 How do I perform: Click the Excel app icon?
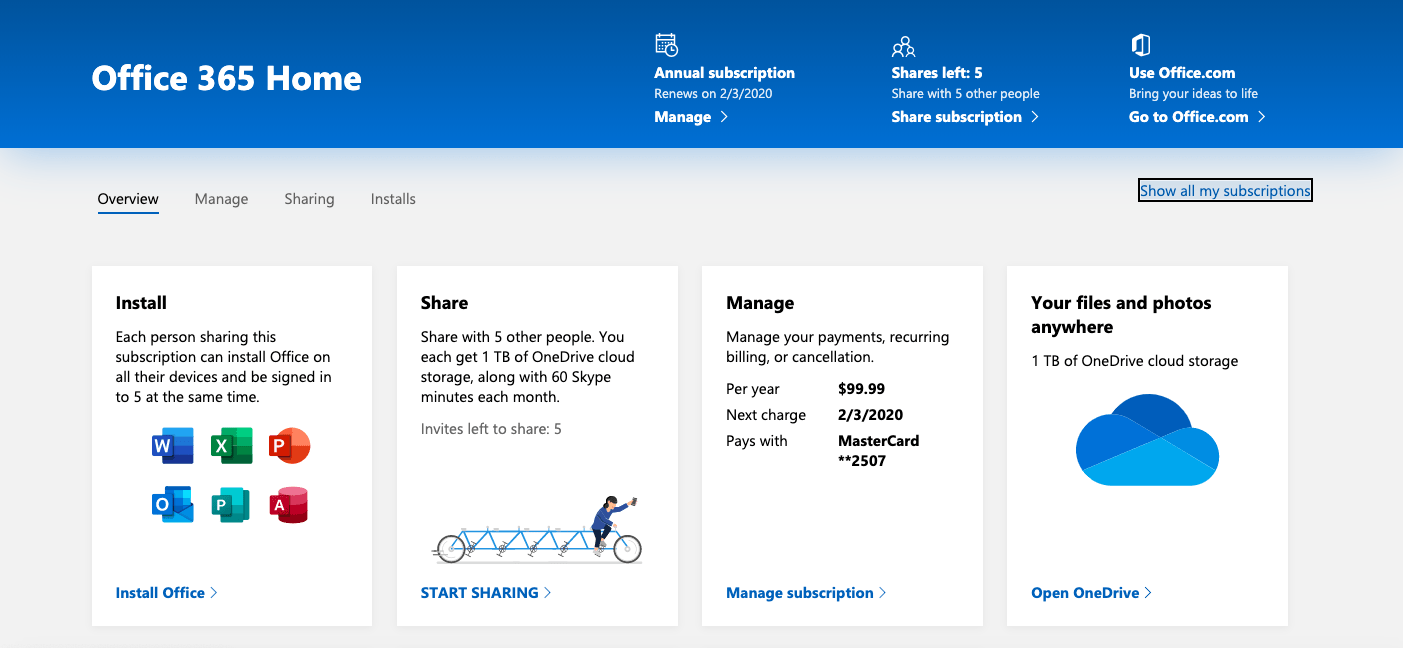coord(232,445)
